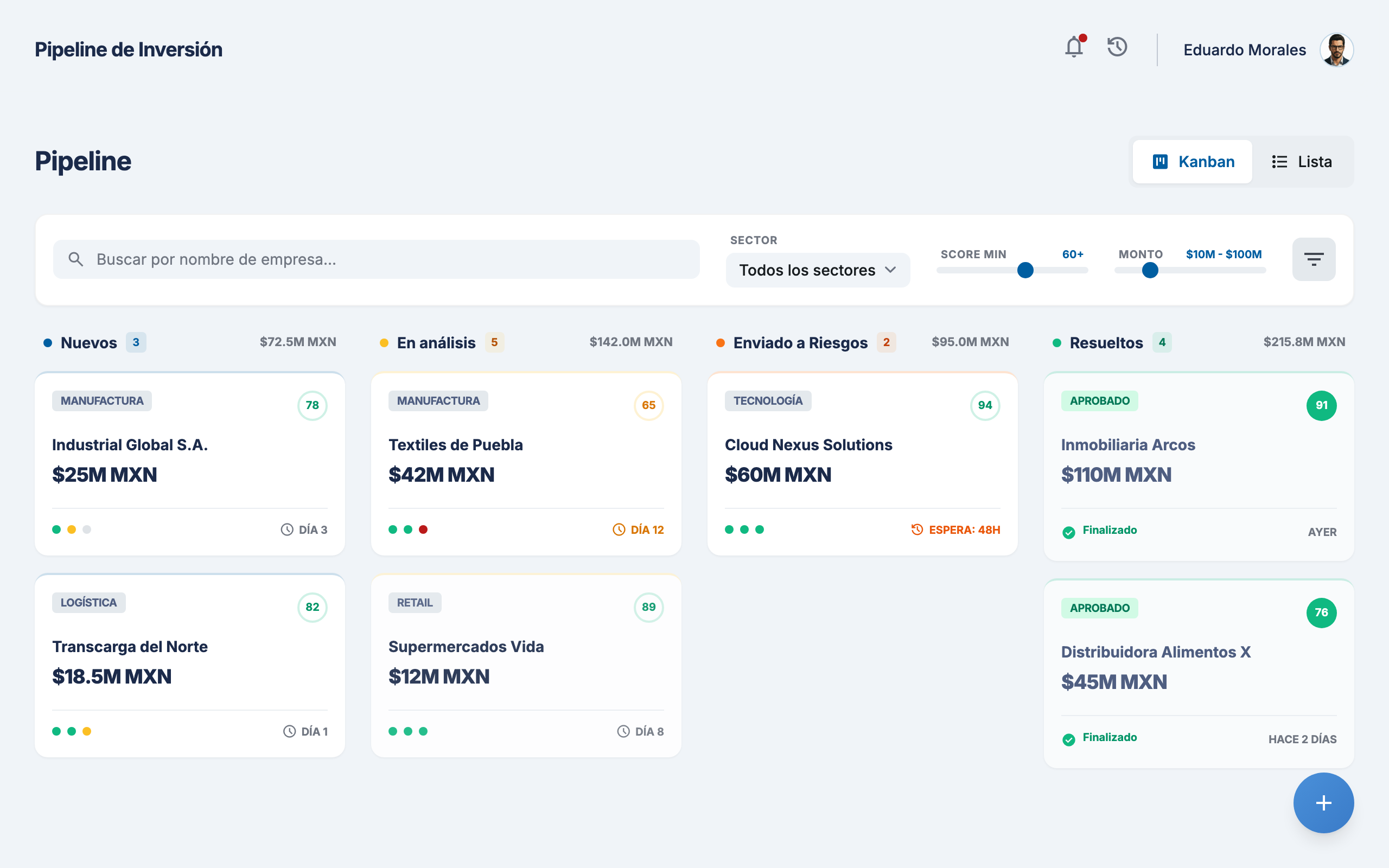Click the Score Min slider handle
This screenshot has width=1389, height=868.
[1025, 270]
